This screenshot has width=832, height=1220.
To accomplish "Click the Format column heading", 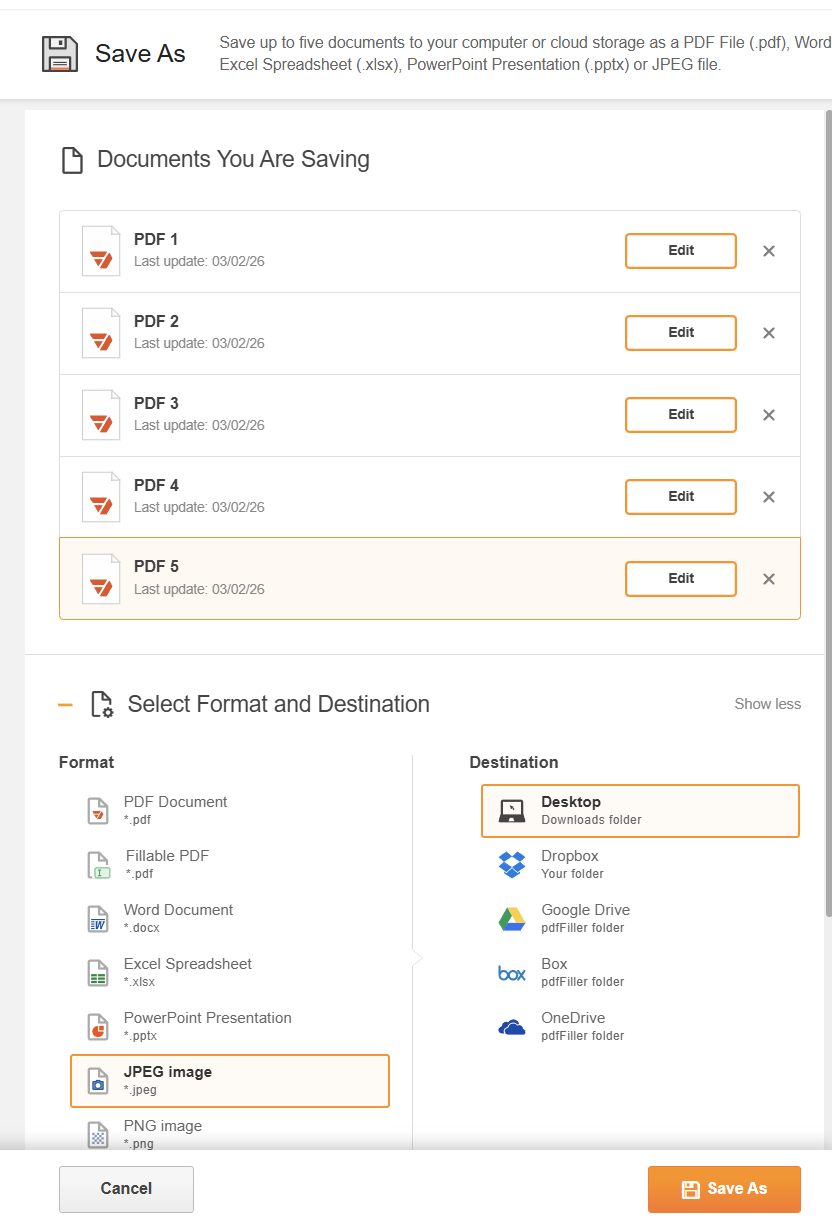I will [x=86, y=762].
